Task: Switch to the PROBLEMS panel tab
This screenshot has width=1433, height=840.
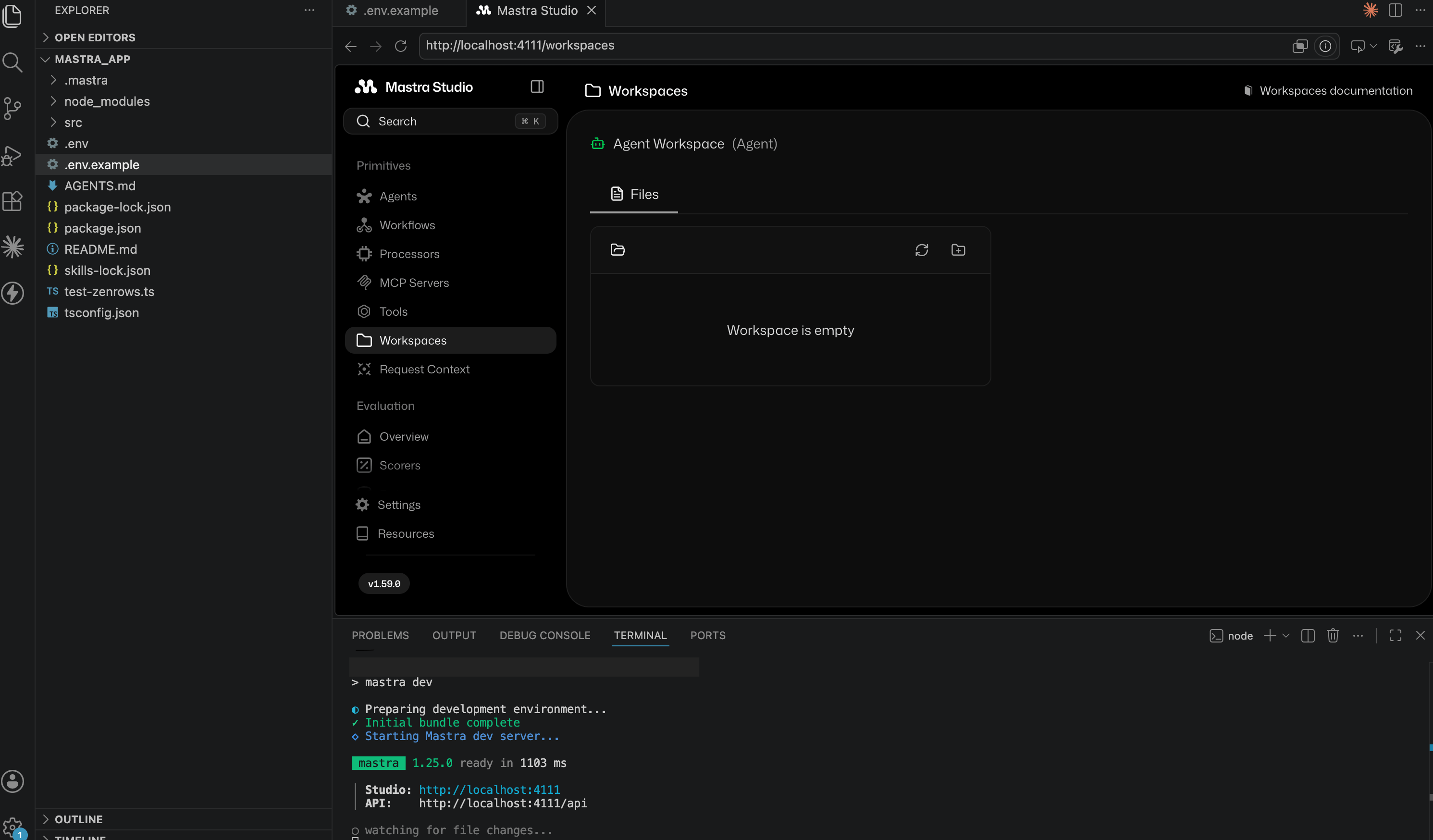Action: click(x=380, y=635)
